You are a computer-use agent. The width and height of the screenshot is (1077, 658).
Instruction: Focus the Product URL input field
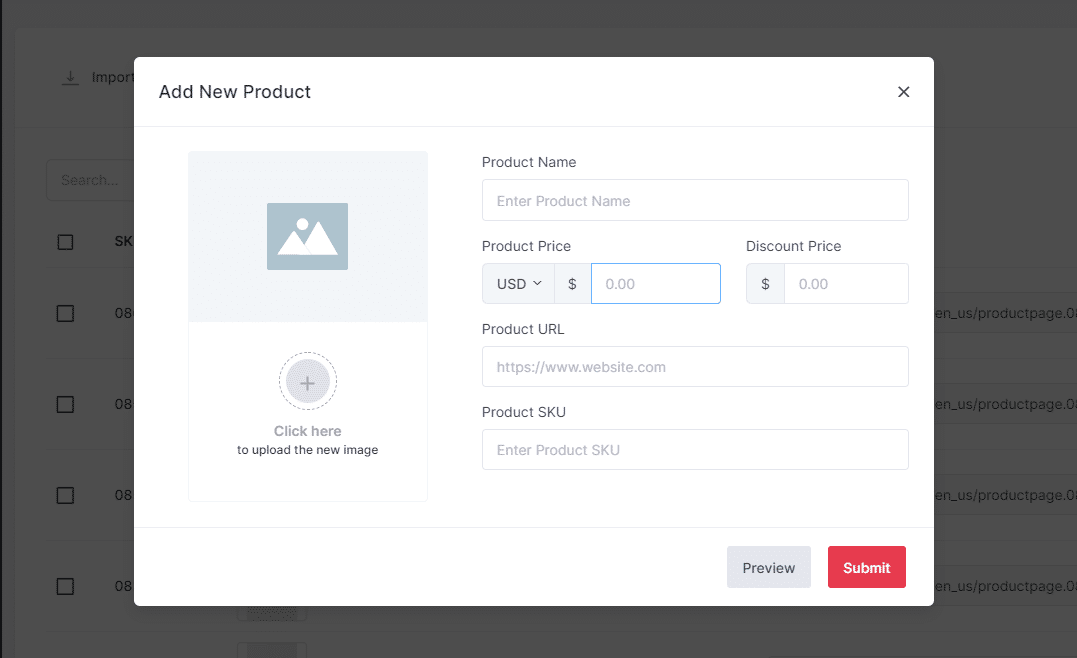(x=694, y=367)
